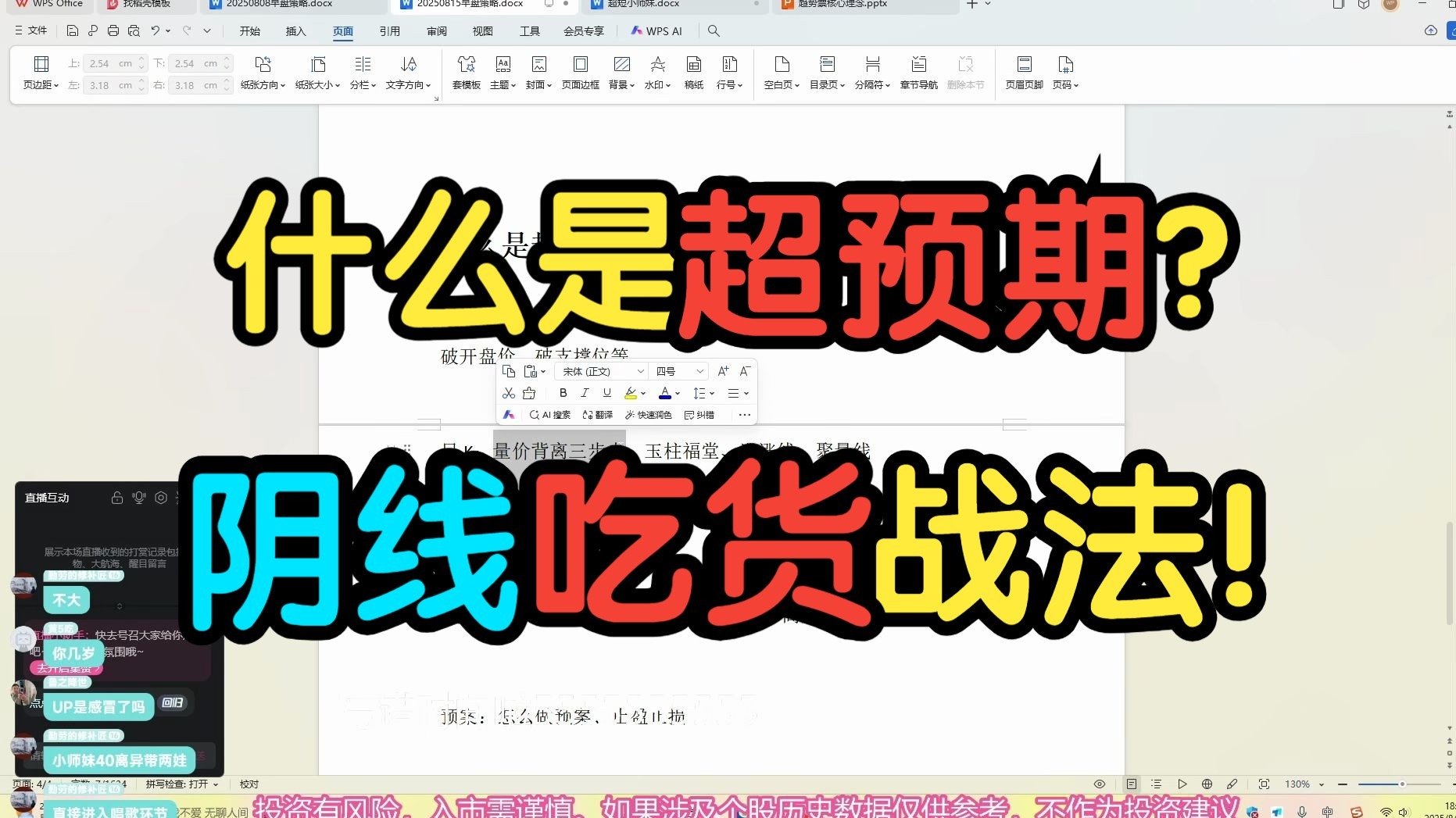Open more options ellipsis in floating toolbar
The width and height of the screenshot is (1456, 818).
[x=744, y=415]
